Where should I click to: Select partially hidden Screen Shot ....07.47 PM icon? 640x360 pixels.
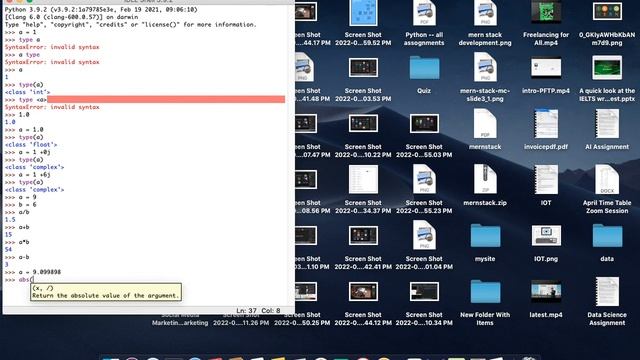(306, 123)
